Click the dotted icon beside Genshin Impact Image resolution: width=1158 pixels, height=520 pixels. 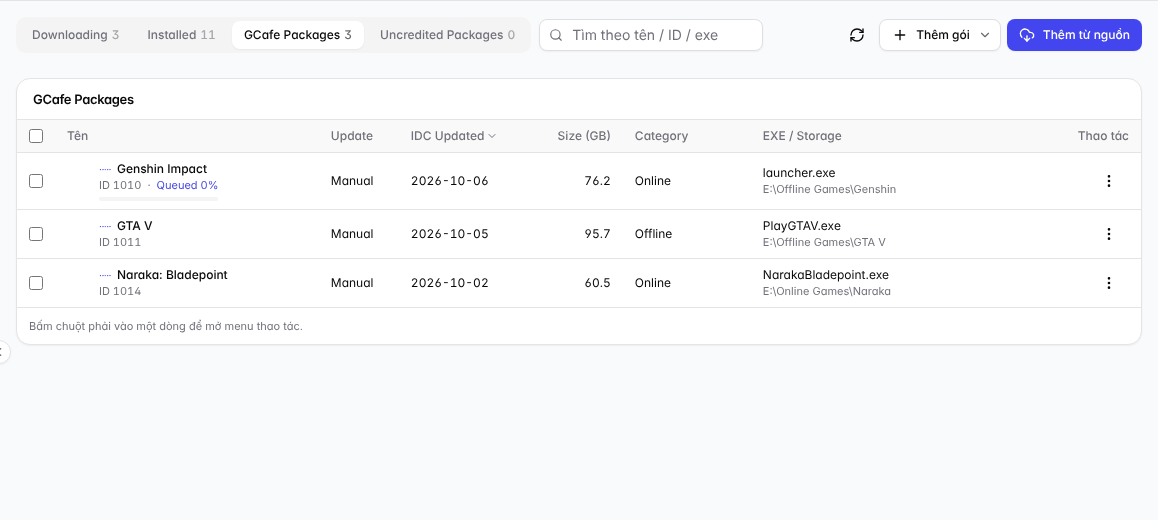tap(105, 169)
